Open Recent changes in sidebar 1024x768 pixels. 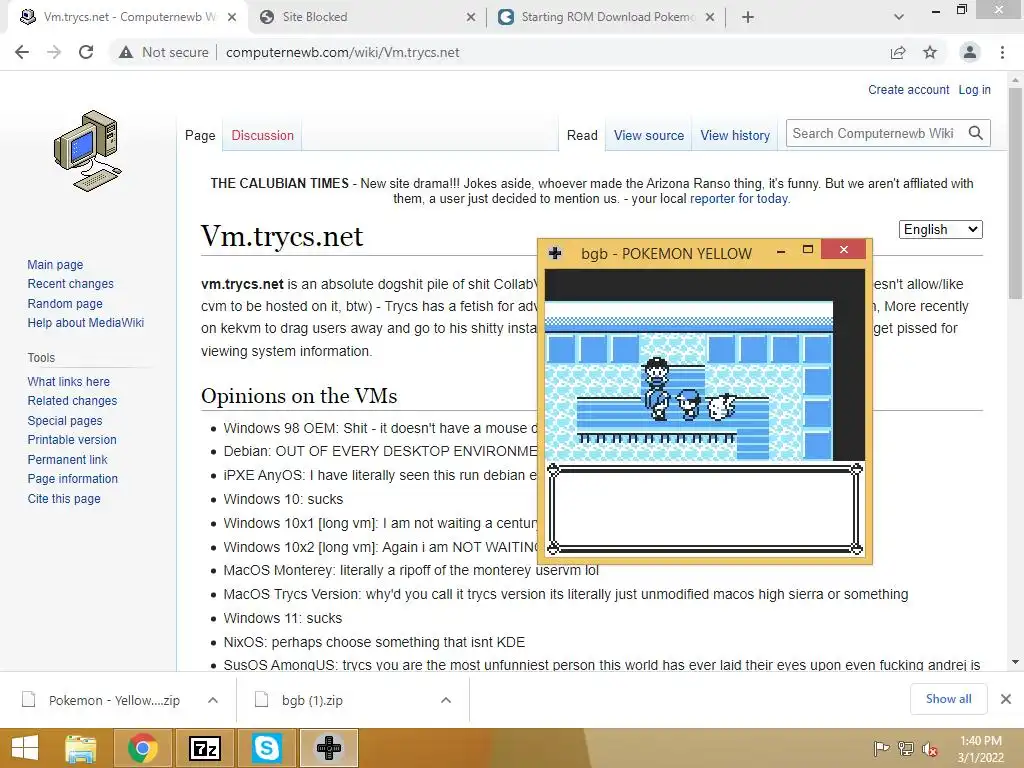[71, 283]
